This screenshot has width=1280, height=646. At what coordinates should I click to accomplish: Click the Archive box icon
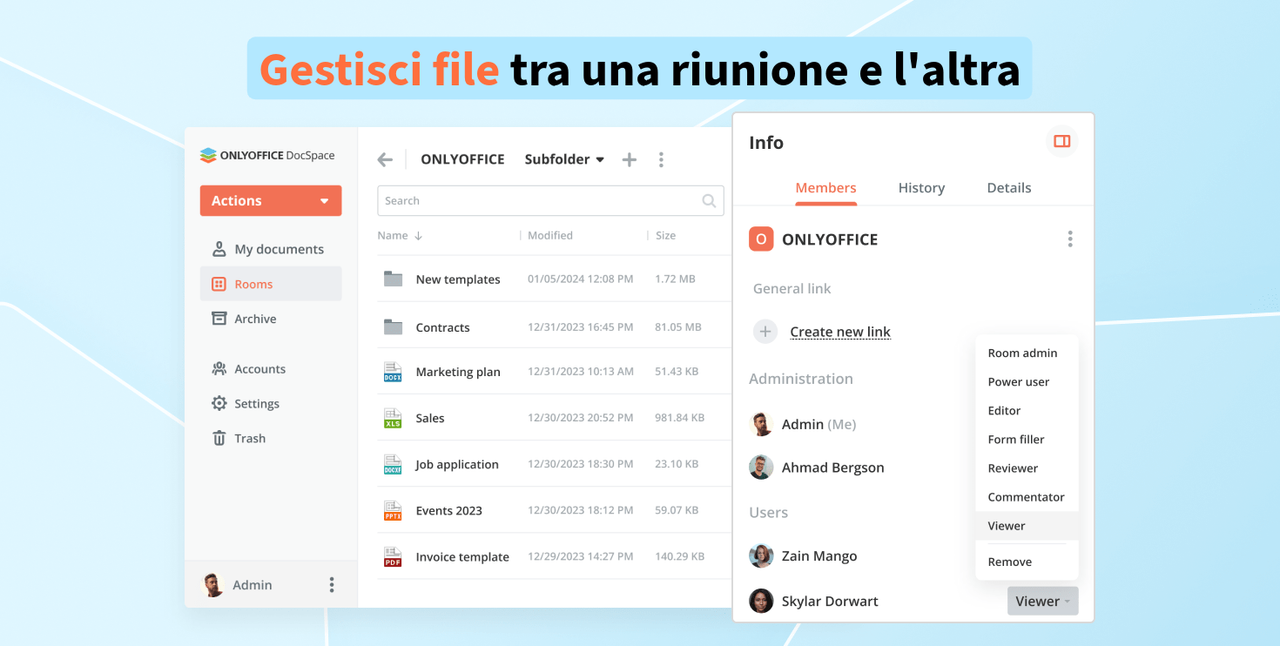219,319
